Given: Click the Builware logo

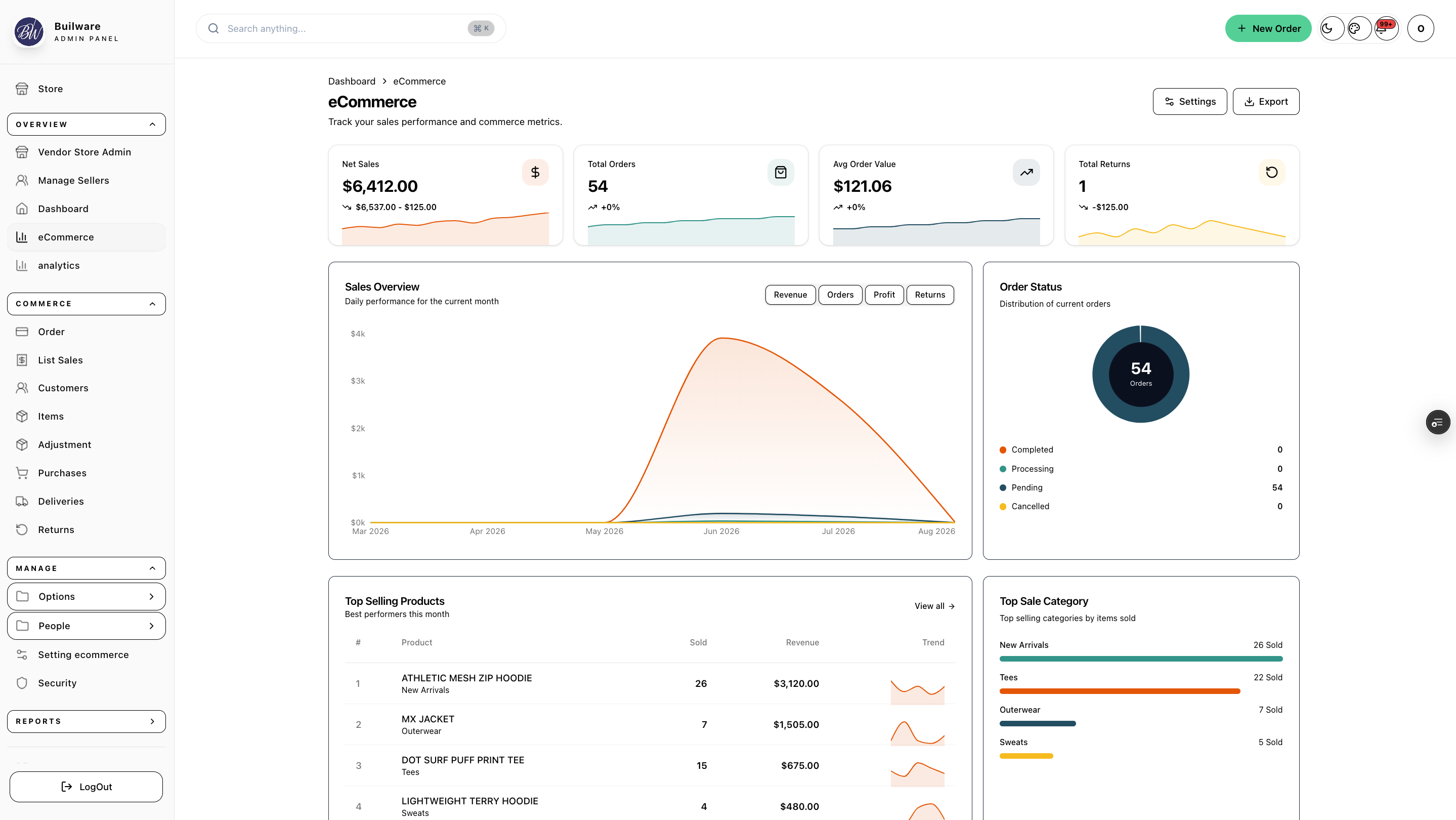Looking at the screenshot, I should tap(29, 32).
